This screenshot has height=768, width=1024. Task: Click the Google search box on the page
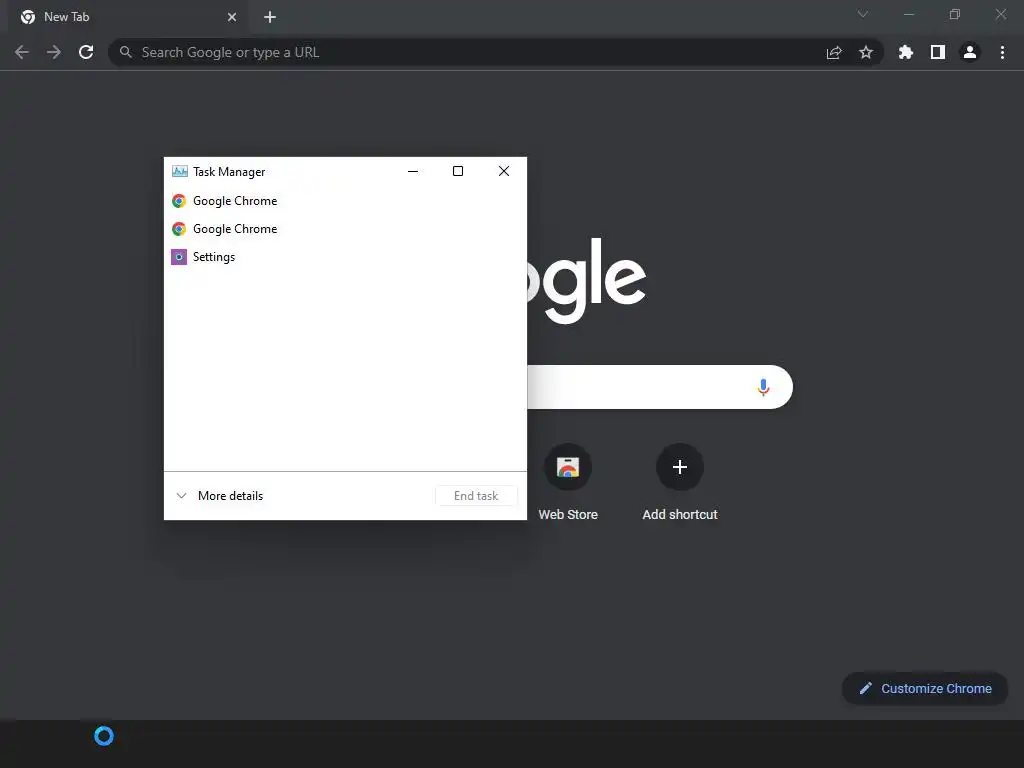tap(660, 387)
